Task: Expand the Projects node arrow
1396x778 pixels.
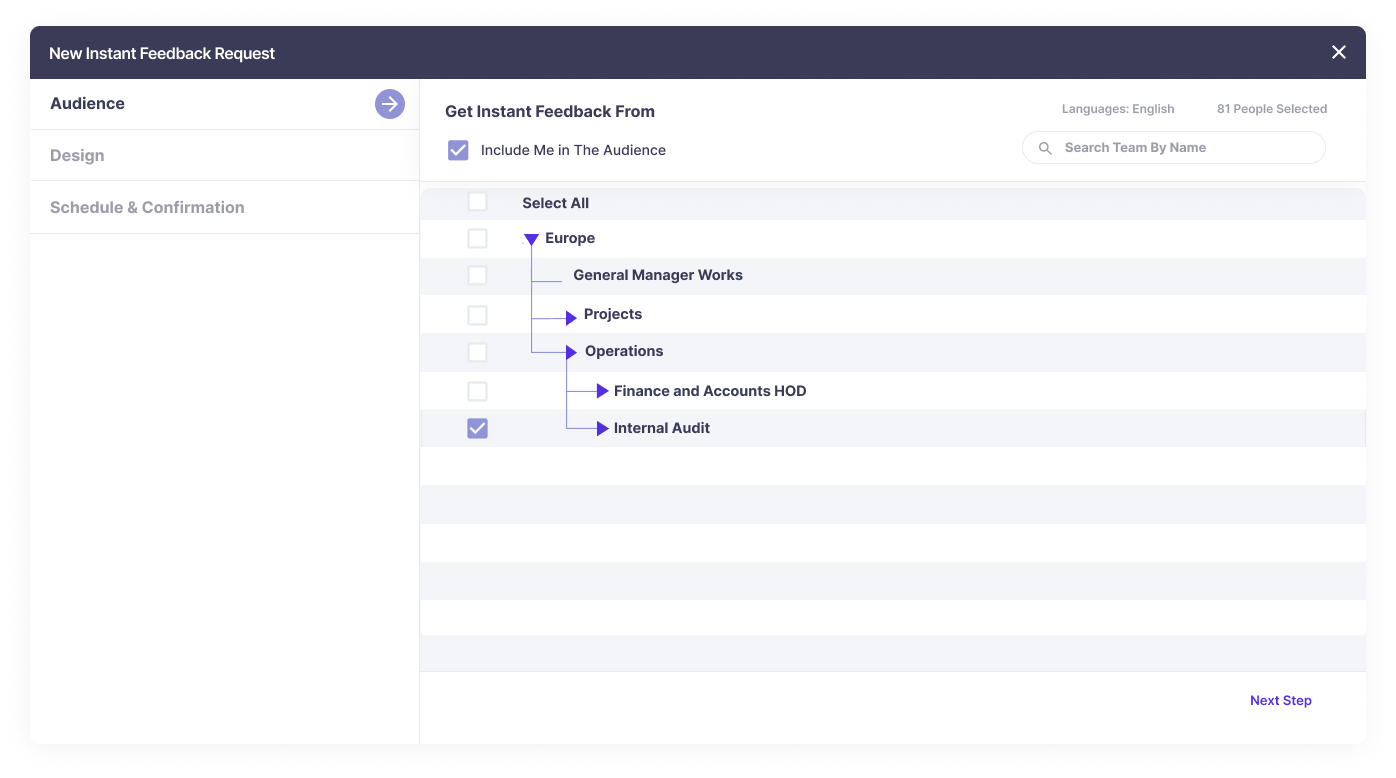Action: pos(571,318)
